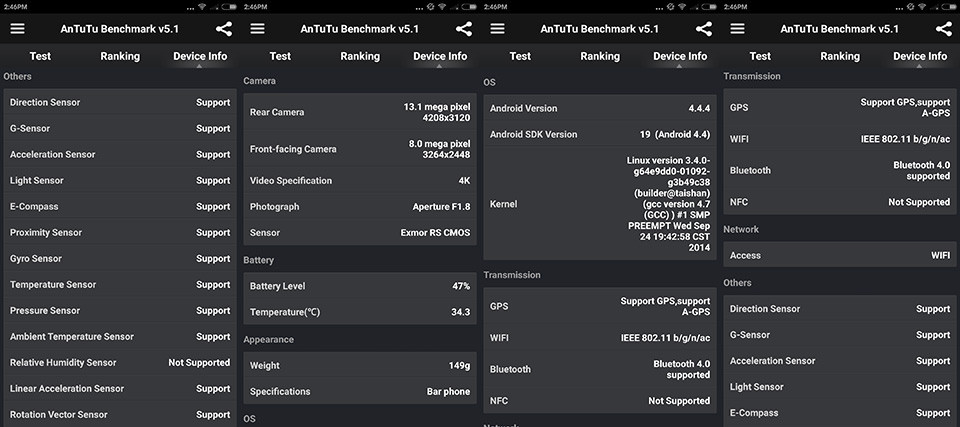This screenshot has width=960, height=427.
Task: Open hamburger menu above the Network Access screen
Action: tap(737, 29)
